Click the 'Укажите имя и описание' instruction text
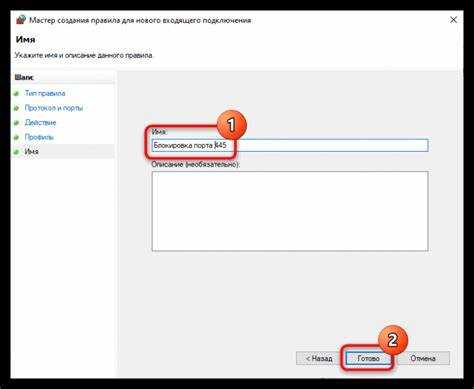This screenshot has width=474, height=389. tap(83, 55)
